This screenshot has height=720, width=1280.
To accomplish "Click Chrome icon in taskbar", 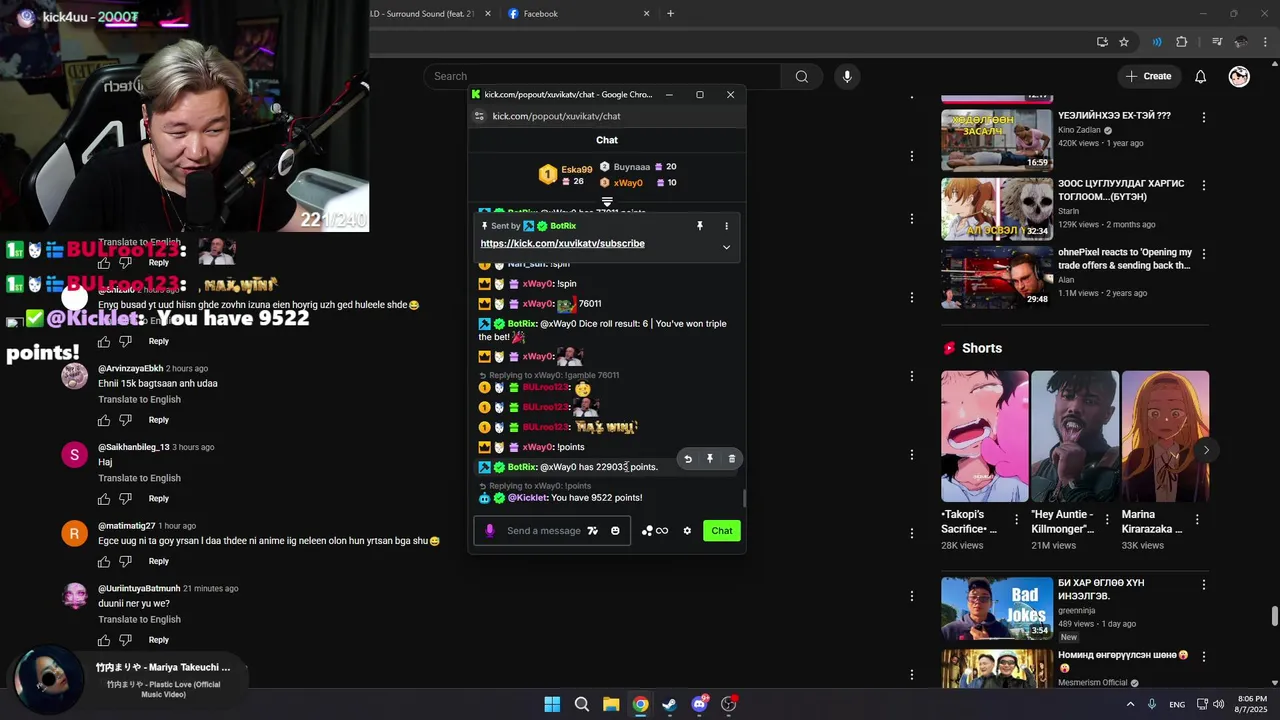I will [x=640, y=704].
